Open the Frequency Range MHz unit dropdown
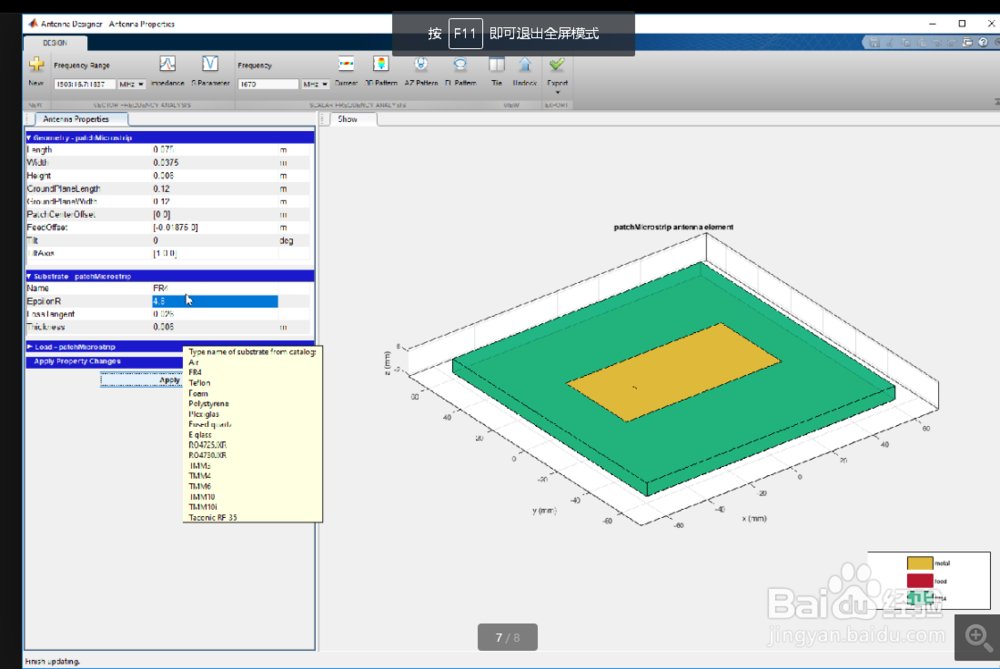Screen dimensions: 1000x669 click(132, 84)
